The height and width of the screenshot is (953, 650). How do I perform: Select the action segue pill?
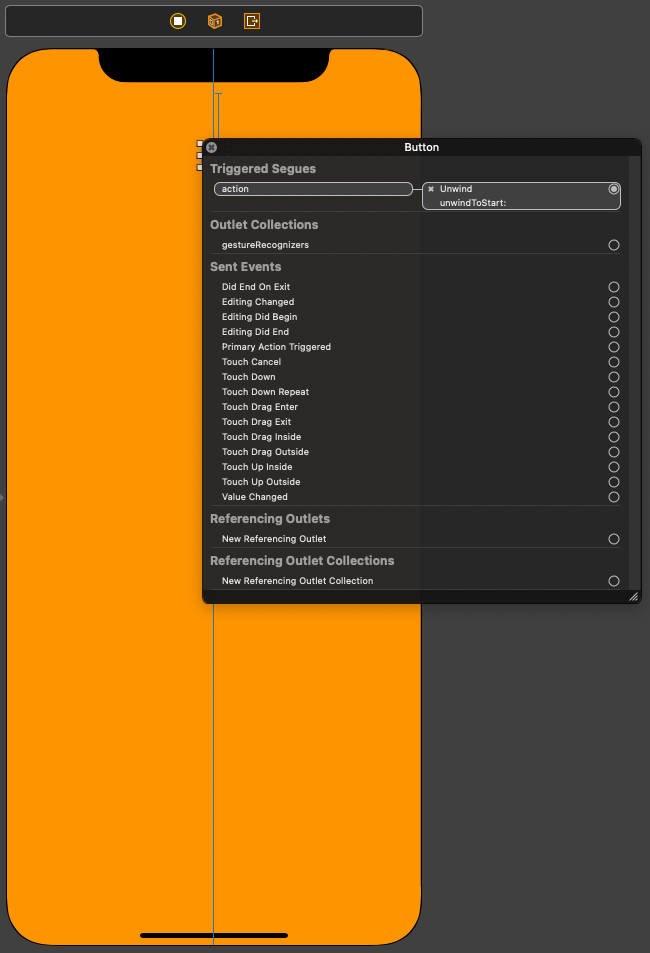(313, 189)
